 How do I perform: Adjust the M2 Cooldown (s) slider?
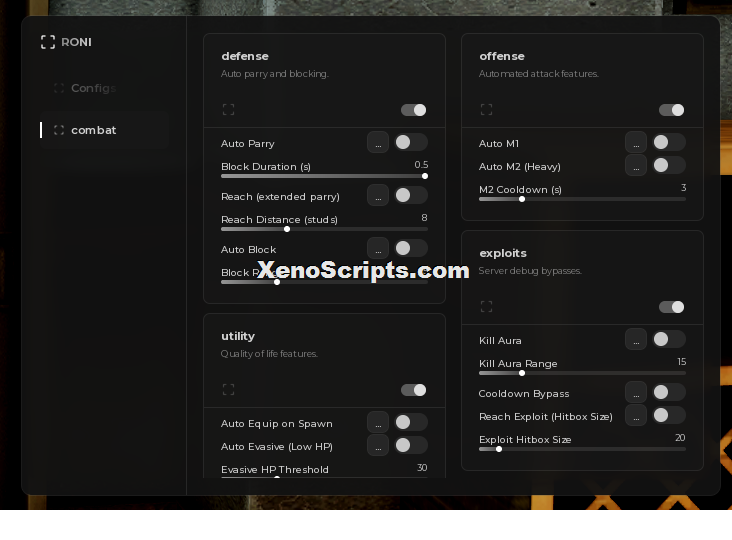click(x=582, y=199)
